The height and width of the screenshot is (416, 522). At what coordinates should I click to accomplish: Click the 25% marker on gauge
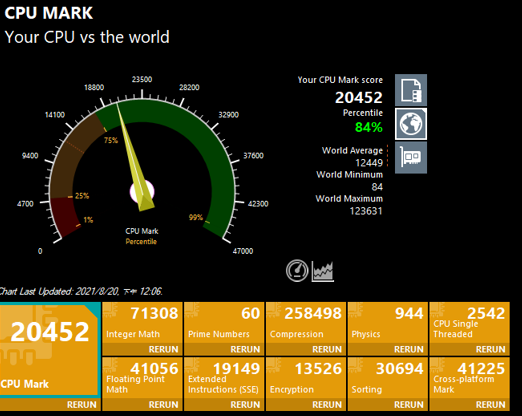(x=82, y=196)
